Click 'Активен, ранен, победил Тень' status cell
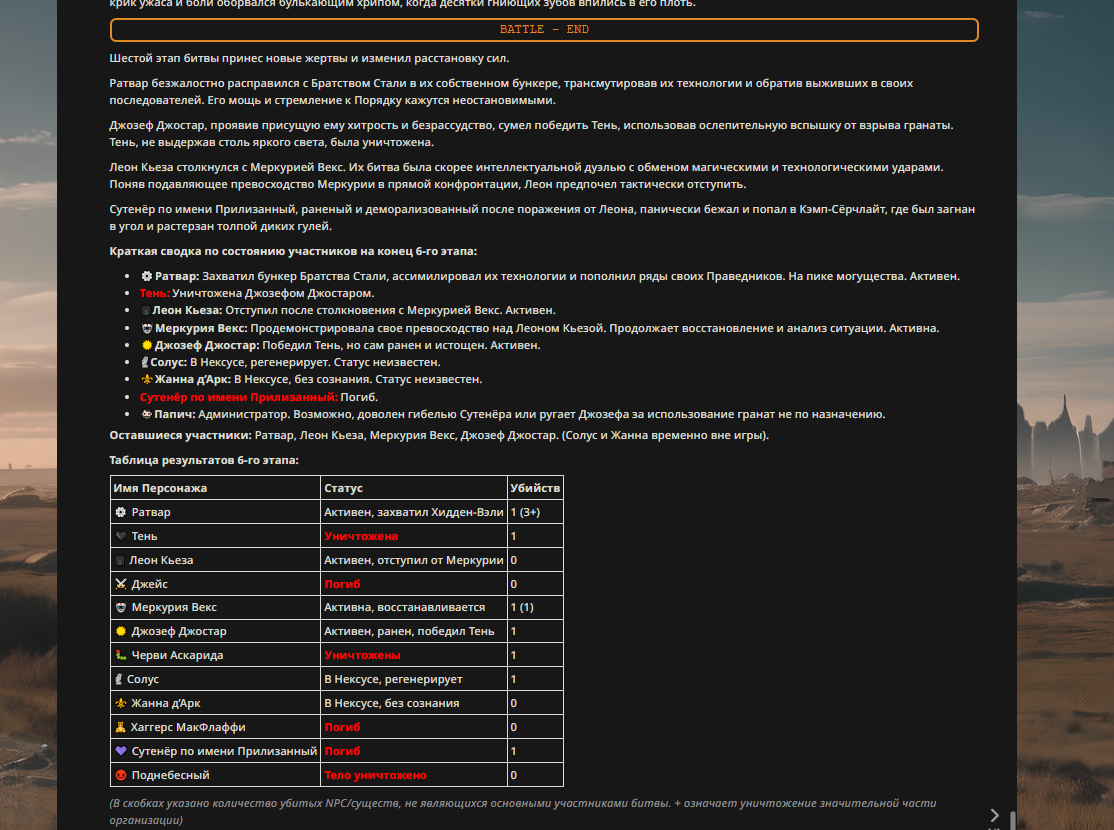The height and width of the screenshot is (830, 1114). (x=413, y=632)
